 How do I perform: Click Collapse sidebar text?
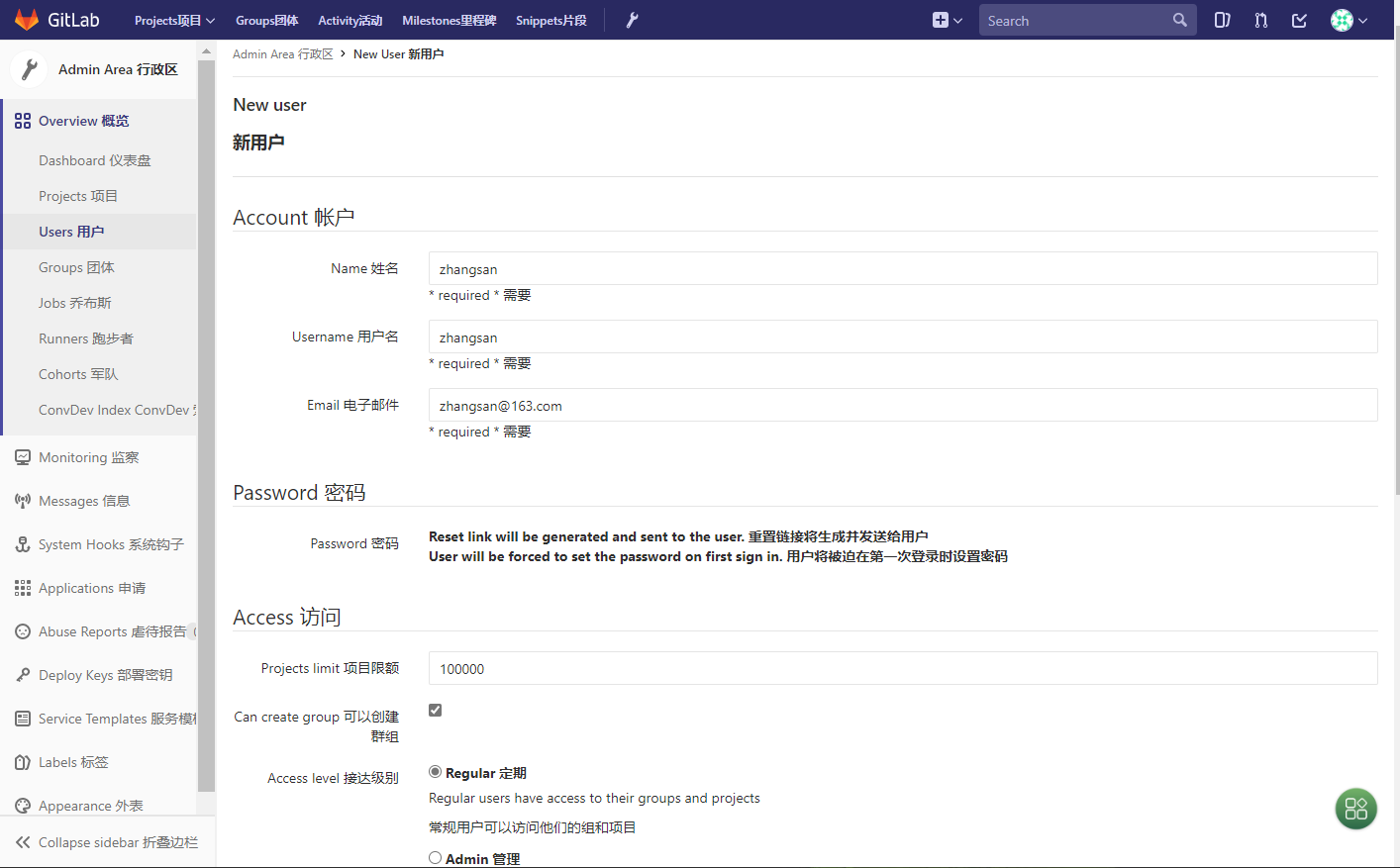coord(118,842)
